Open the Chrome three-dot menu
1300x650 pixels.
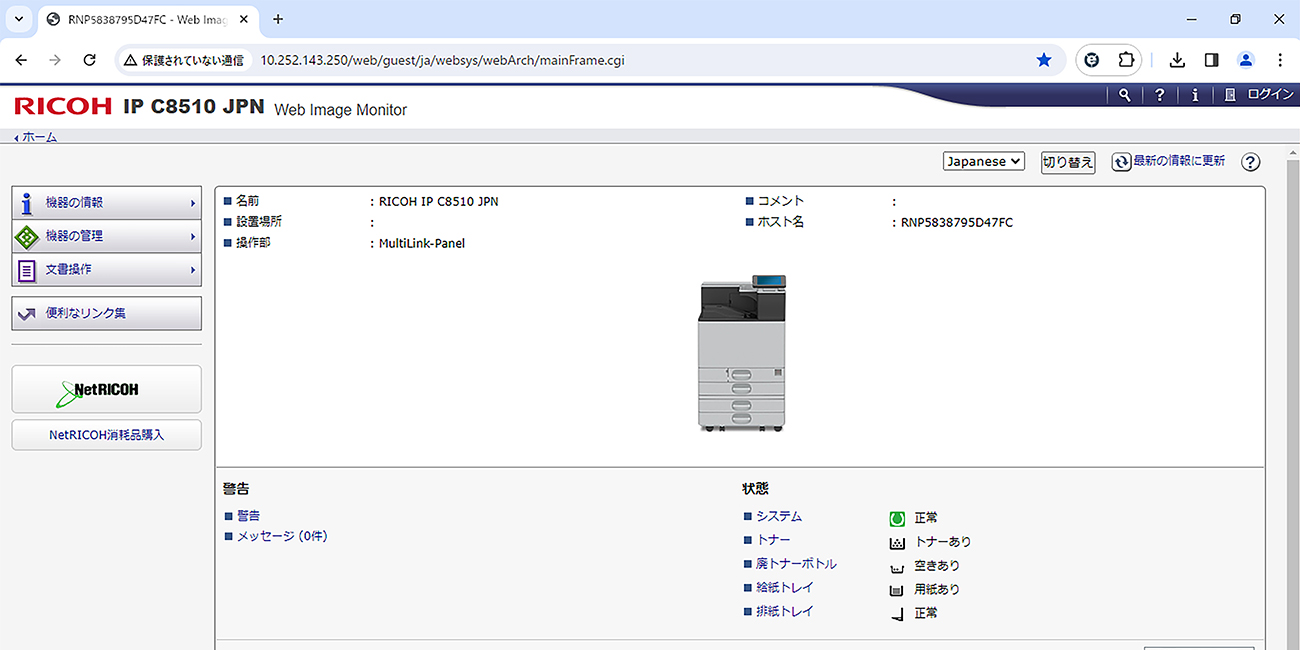tap(1281, 60)
